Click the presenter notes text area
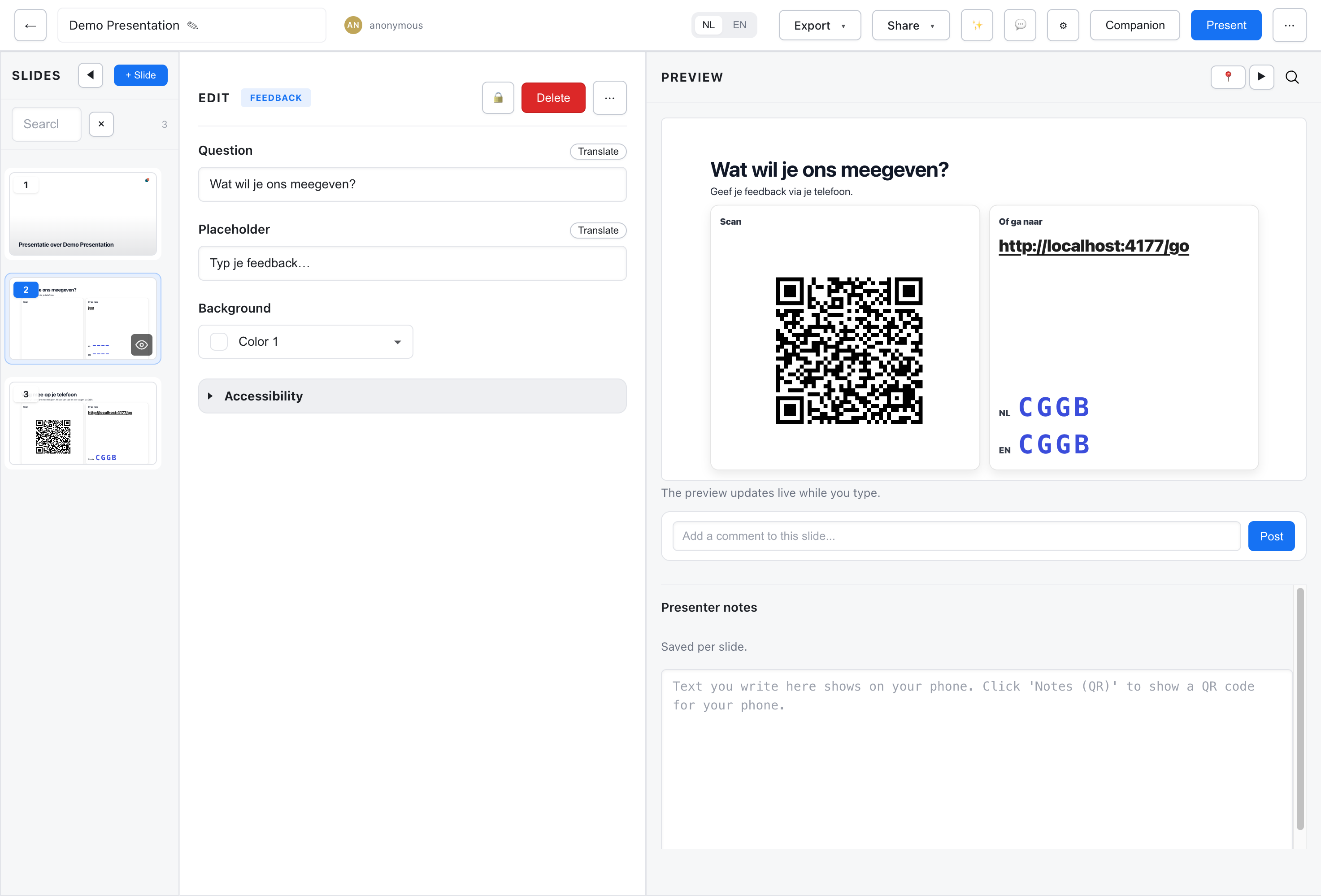 [x=977, y=759]
